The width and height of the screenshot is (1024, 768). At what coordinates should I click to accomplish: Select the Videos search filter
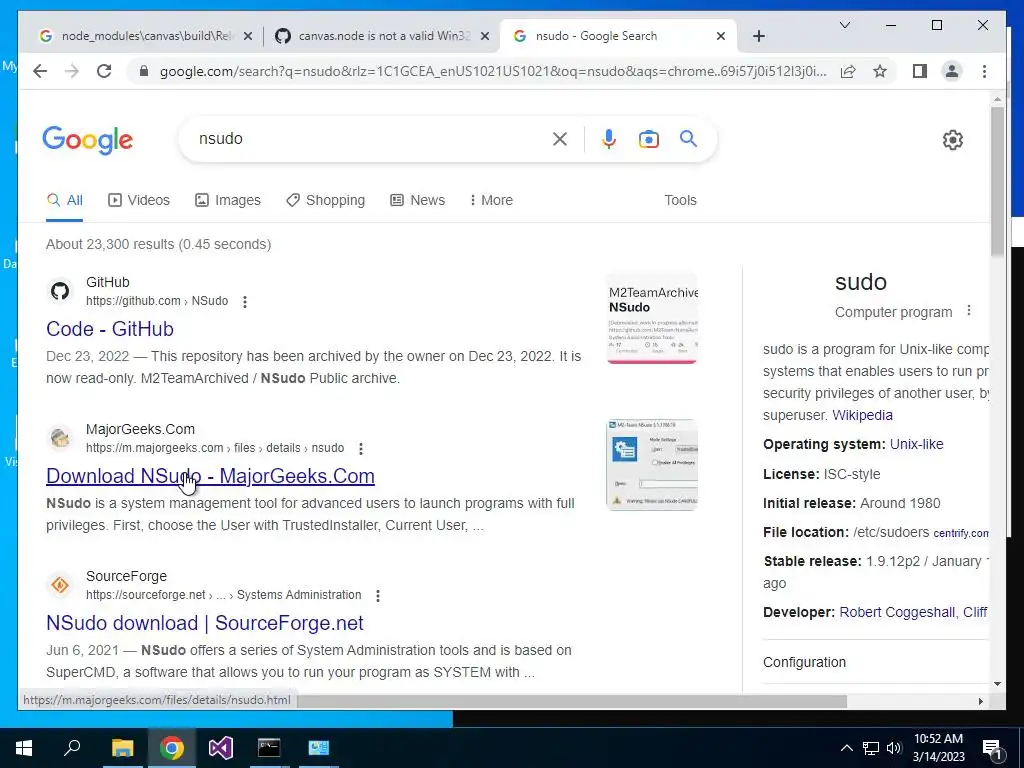tap(138, 200)
